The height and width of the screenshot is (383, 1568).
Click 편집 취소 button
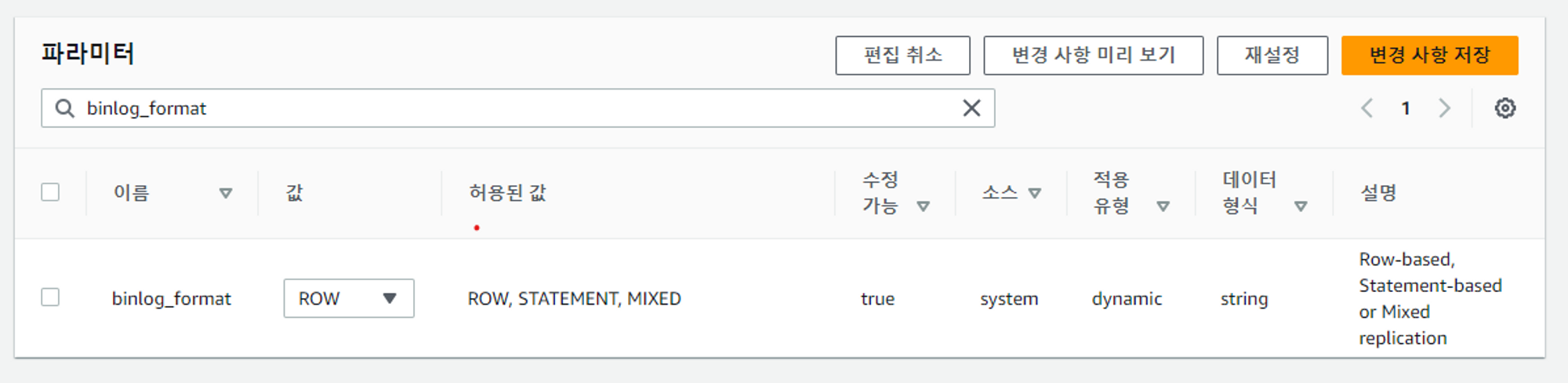[x=902, y=55]
